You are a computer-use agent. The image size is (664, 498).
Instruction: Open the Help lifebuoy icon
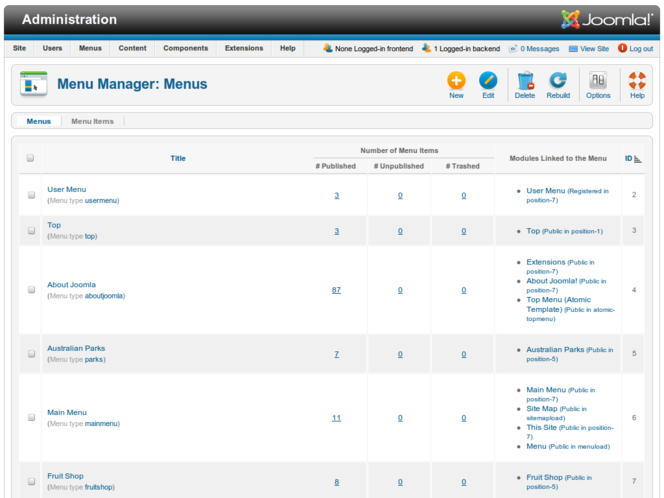tap(637, 84)
